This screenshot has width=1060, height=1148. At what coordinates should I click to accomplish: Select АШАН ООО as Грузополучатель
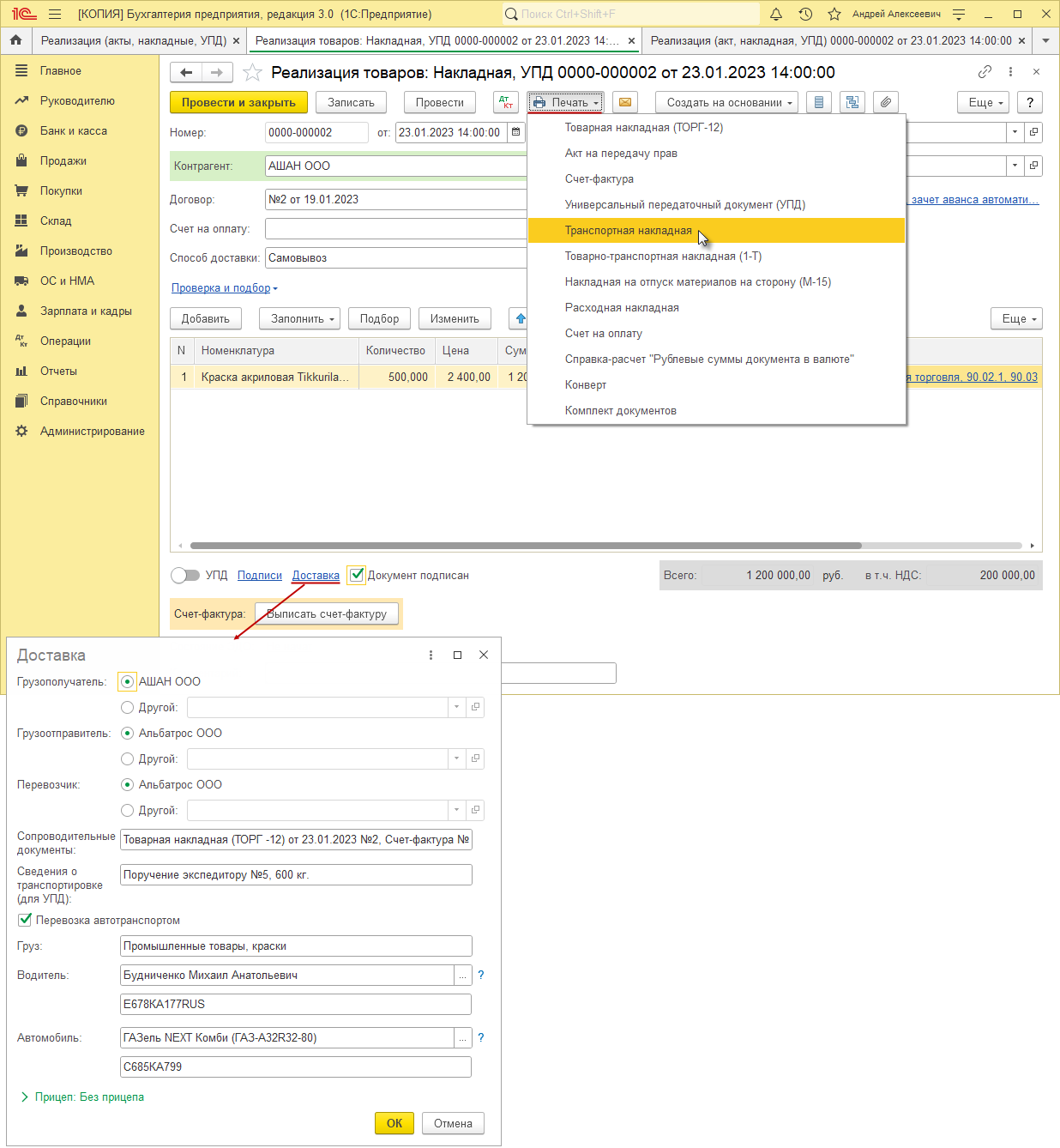(127, 681)
